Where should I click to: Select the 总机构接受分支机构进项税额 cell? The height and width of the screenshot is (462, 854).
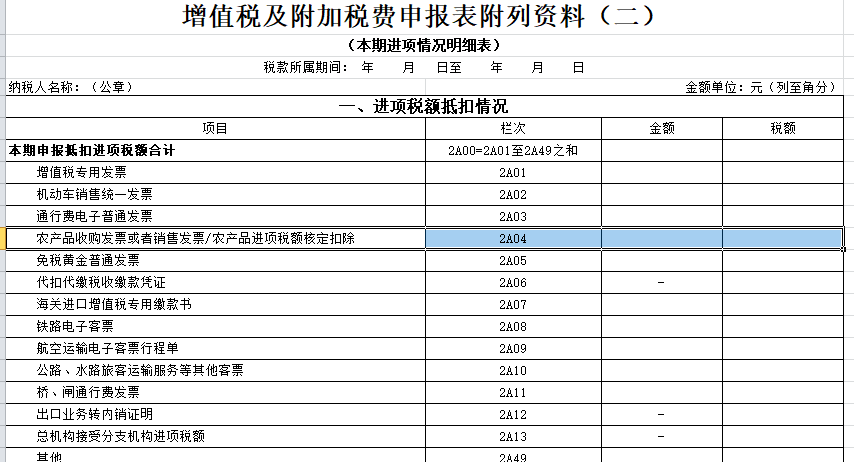click(x=215, y=436)
